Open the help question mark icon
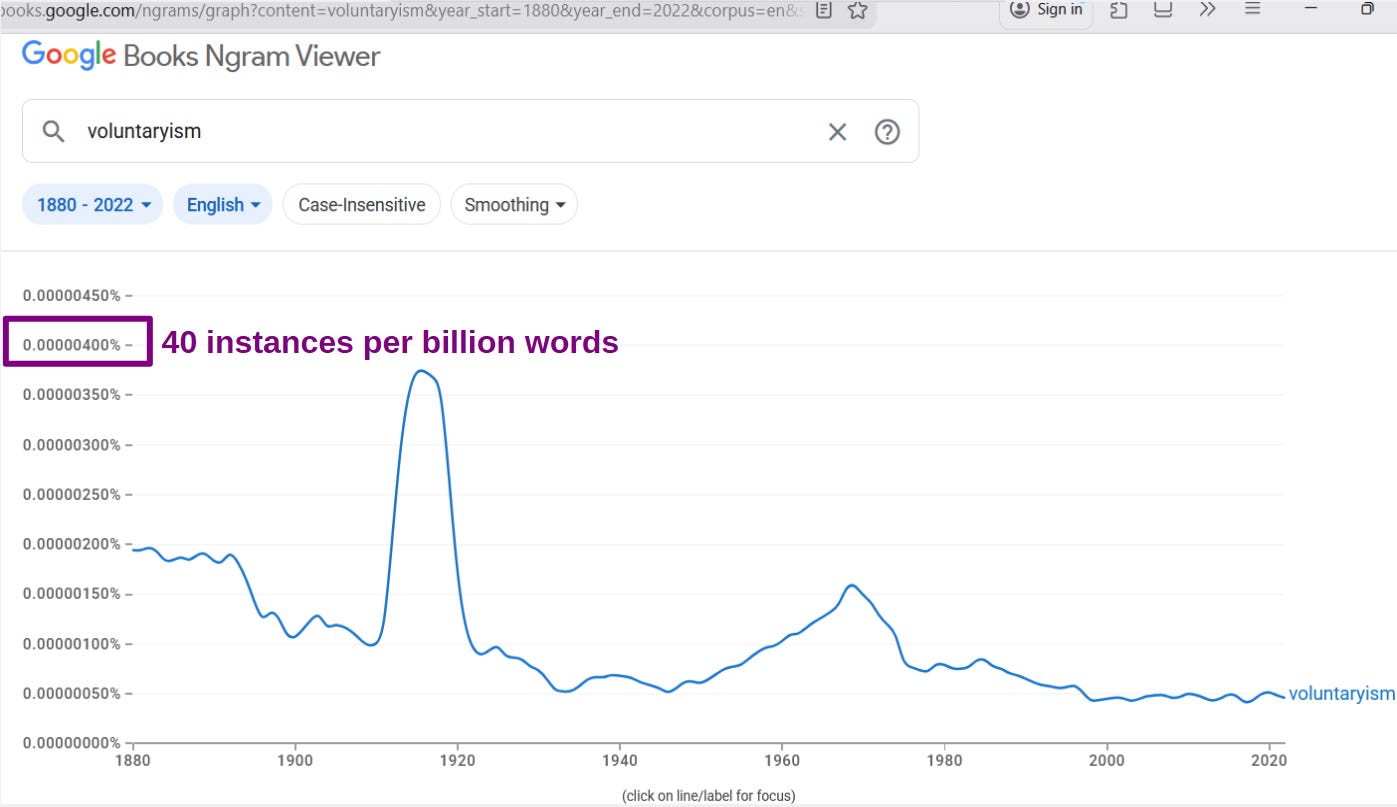The width and height of the screenshot is (1397, 807). [x=887, y=131]
